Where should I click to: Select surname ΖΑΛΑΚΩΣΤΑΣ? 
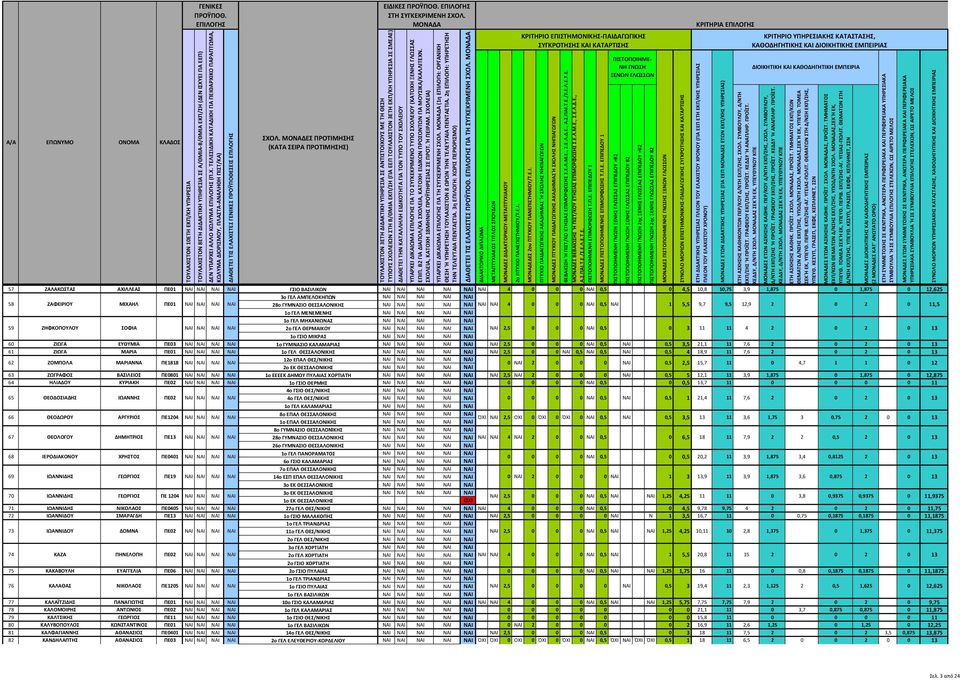click(x=60, y=288)
